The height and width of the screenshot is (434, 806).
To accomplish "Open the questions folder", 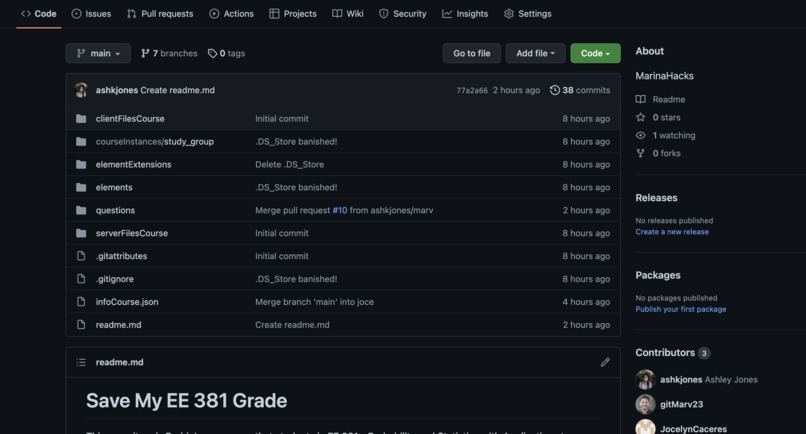I will [x=115, y=210].
